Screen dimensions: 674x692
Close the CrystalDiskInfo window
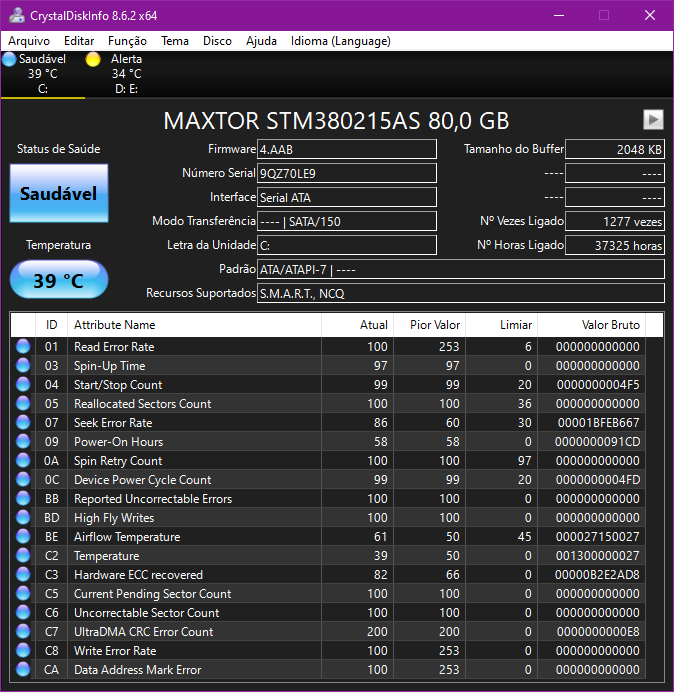click(650, 15)
